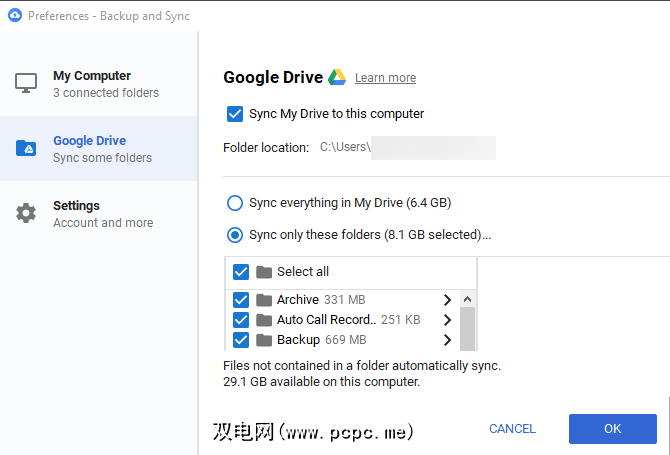
Task: Click the Archive folder name
Action: [298, 300]
